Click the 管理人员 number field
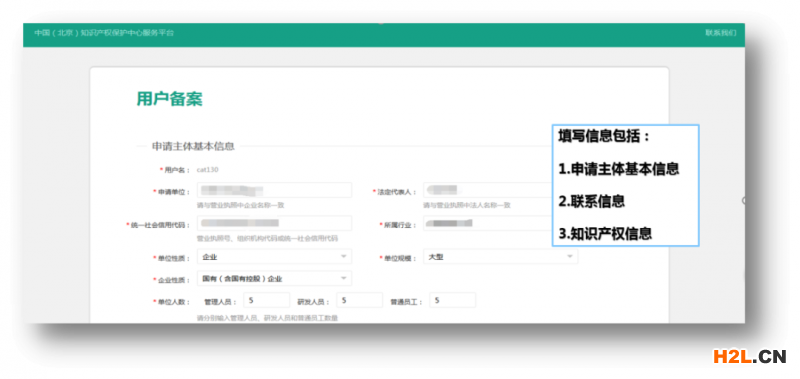 coord(266,300)
